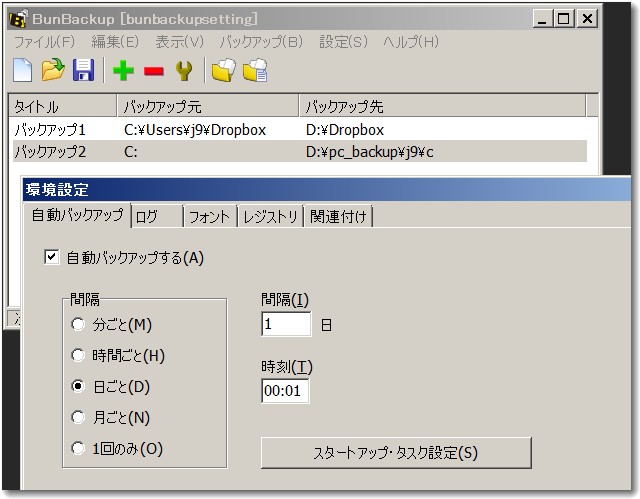Add a backup entry with green plus icon
This screenshot has width=640, height=499.
click(123, 71)
